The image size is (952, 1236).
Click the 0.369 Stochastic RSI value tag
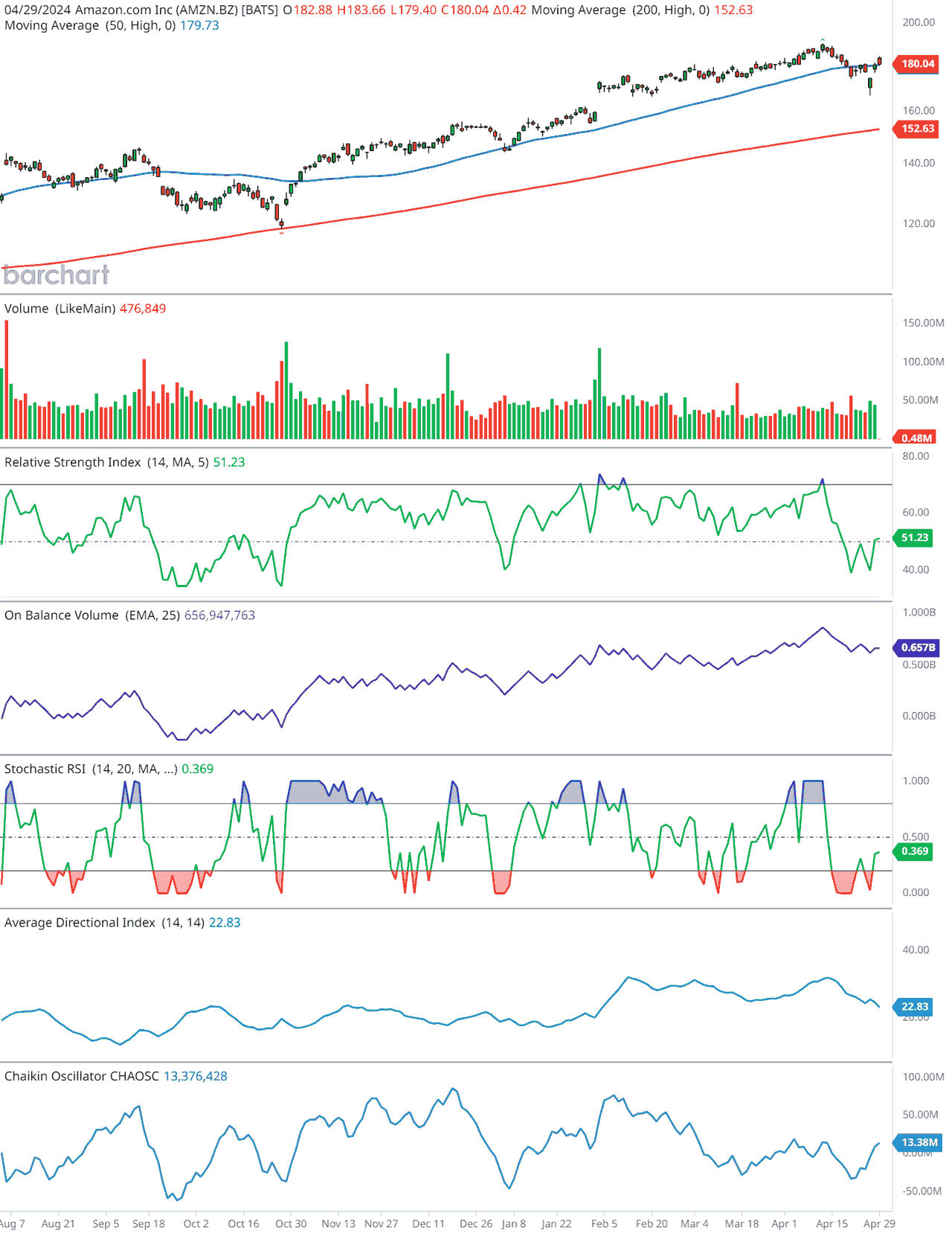pos(914,851)
